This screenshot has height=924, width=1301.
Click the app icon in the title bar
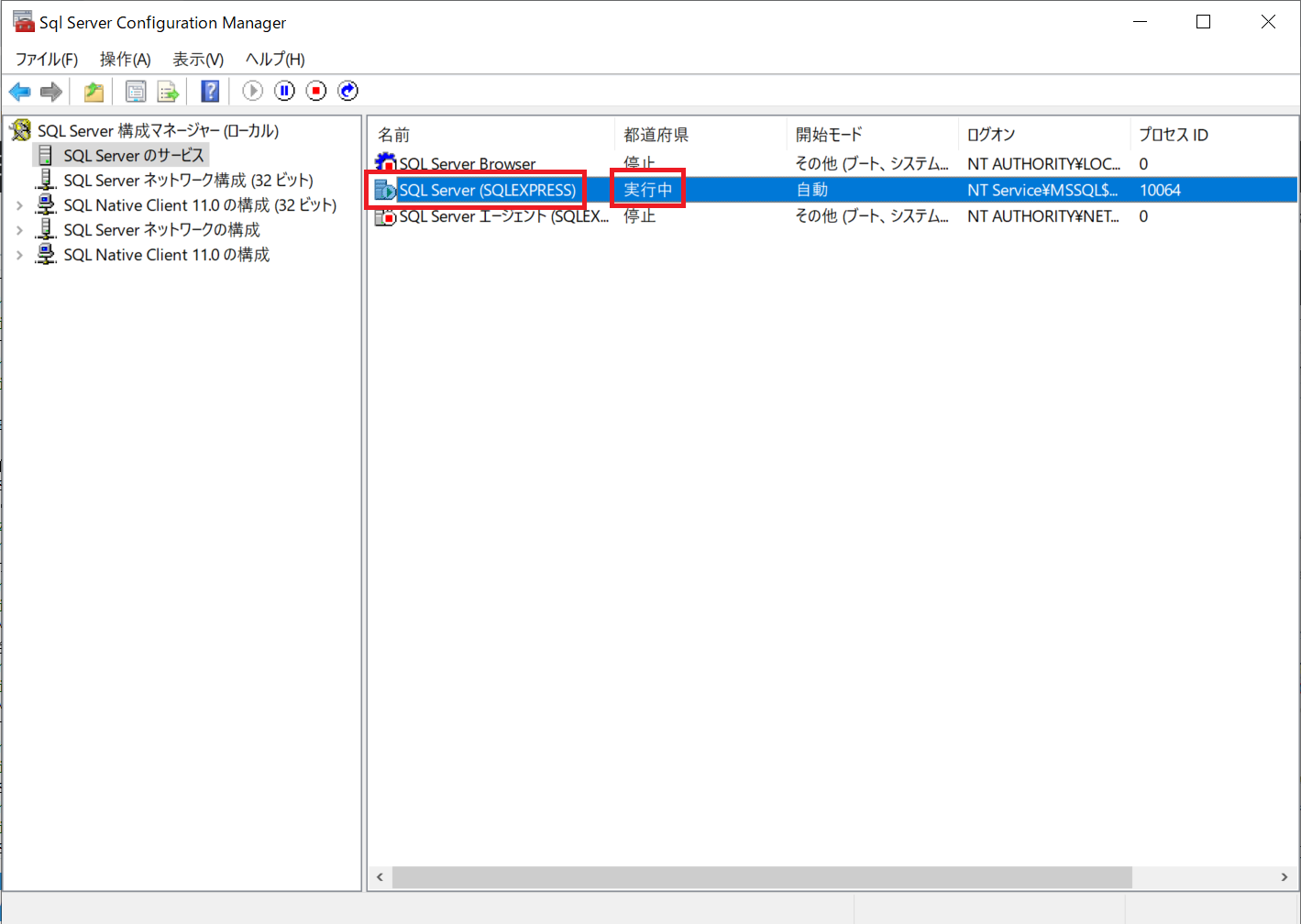tap(22, 21)
